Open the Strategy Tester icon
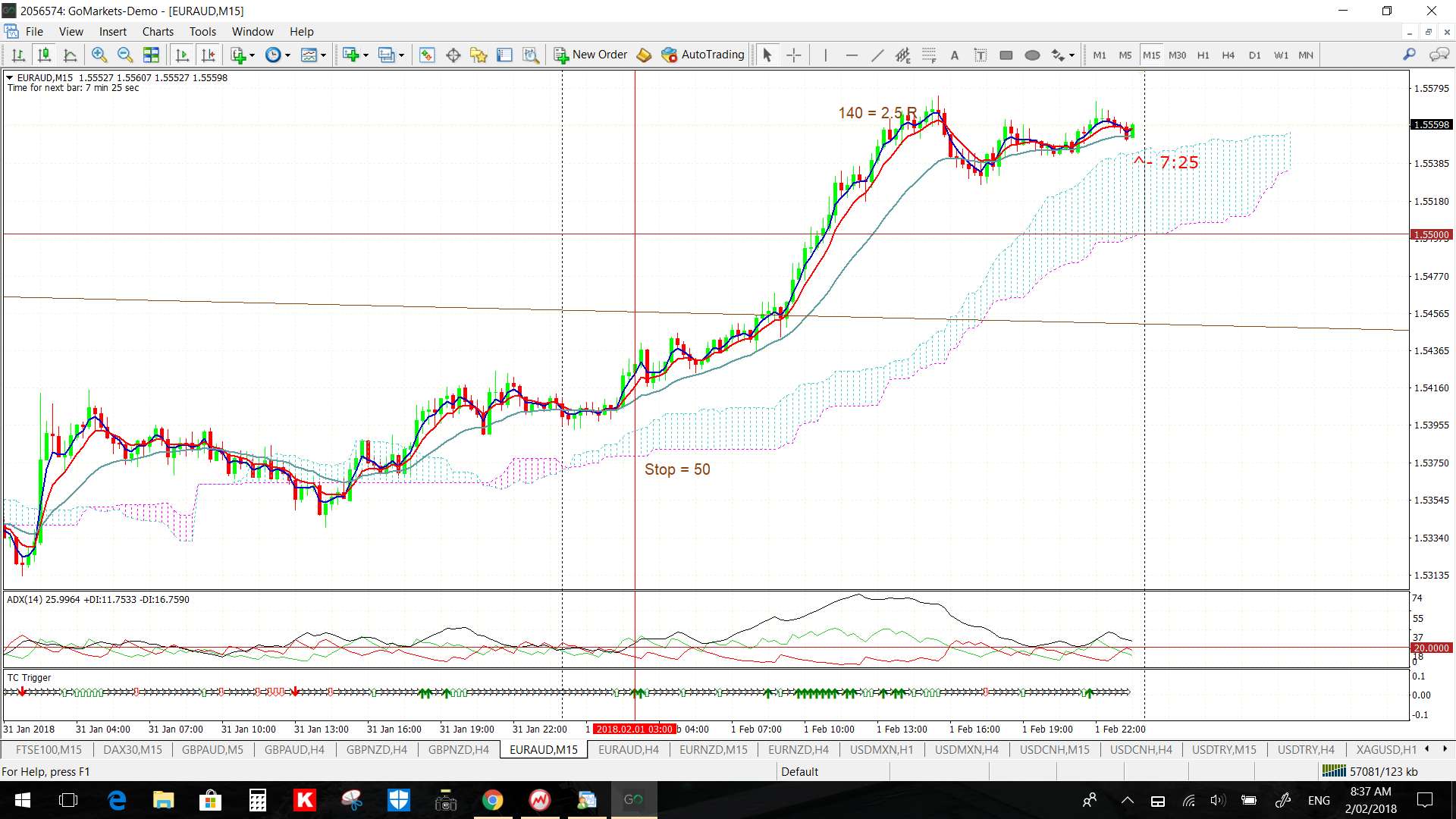Screen dimensions: 1456x819 click(531, 55)
